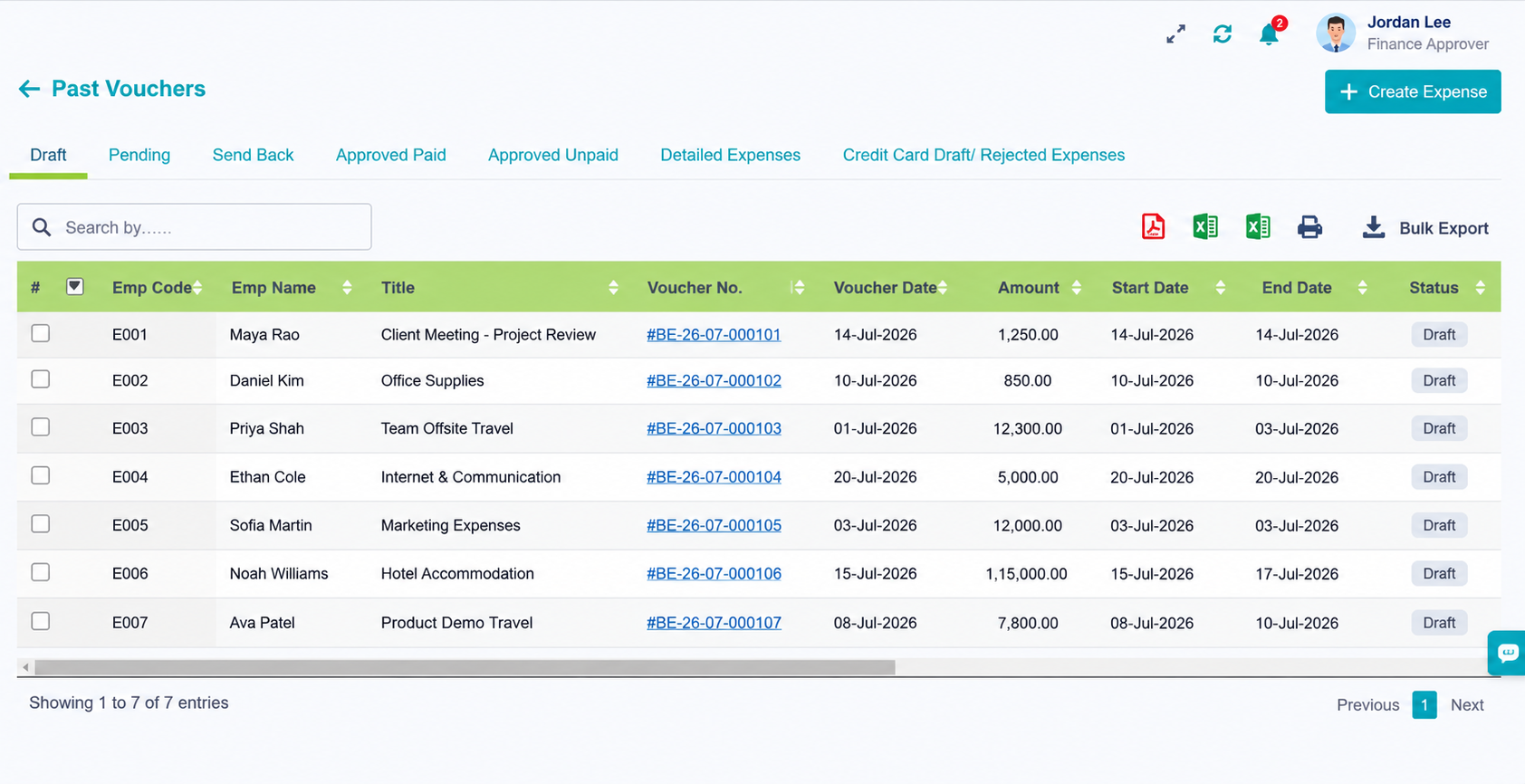The width and height of the screenshot is (1525, 784).
Task: Click page number 1 button
Action: (x=1424, y=704)
